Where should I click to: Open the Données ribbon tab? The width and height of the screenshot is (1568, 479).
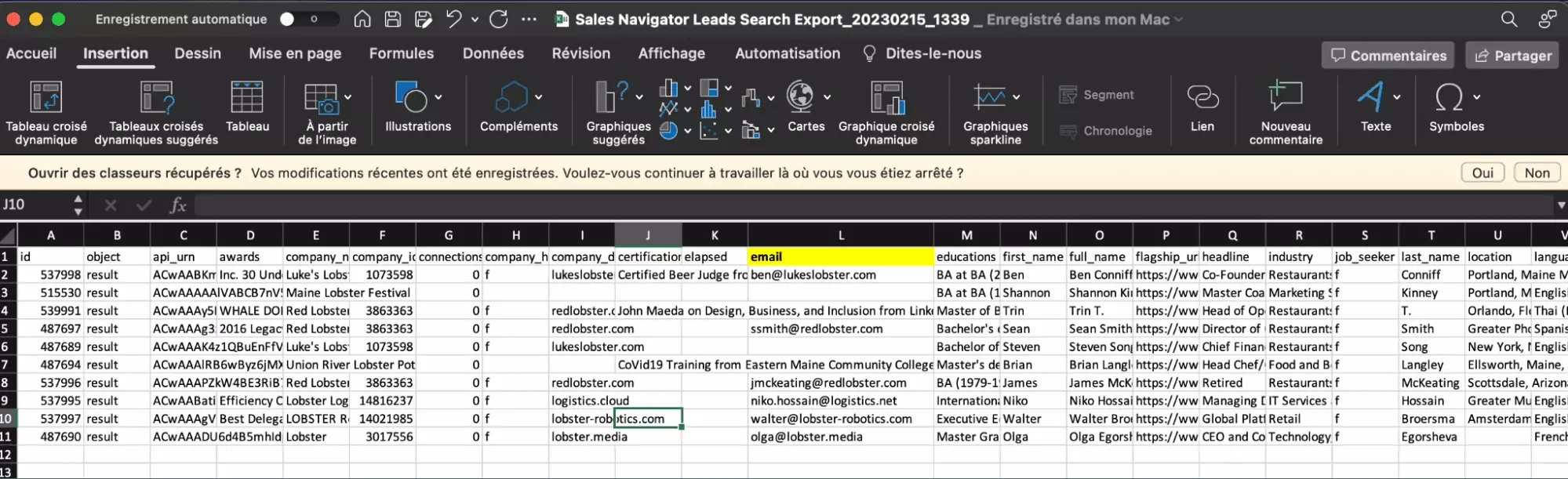493,53
